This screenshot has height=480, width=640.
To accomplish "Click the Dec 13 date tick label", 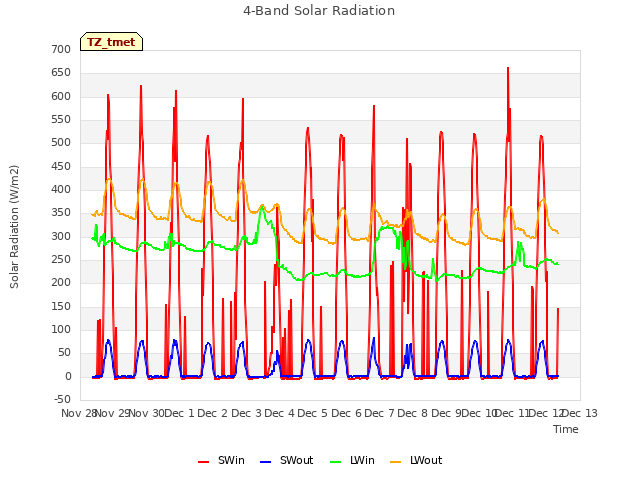I will point(580,413).
